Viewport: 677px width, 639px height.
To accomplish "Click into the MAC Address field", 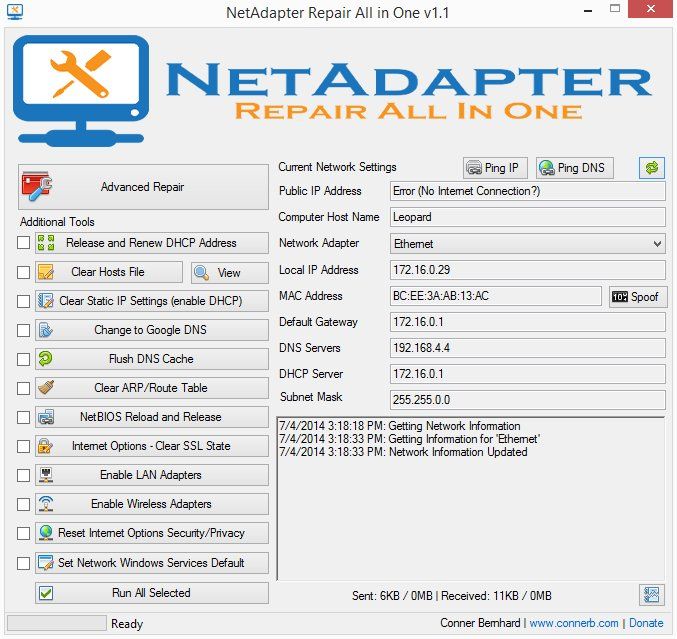I will (495, 296).
